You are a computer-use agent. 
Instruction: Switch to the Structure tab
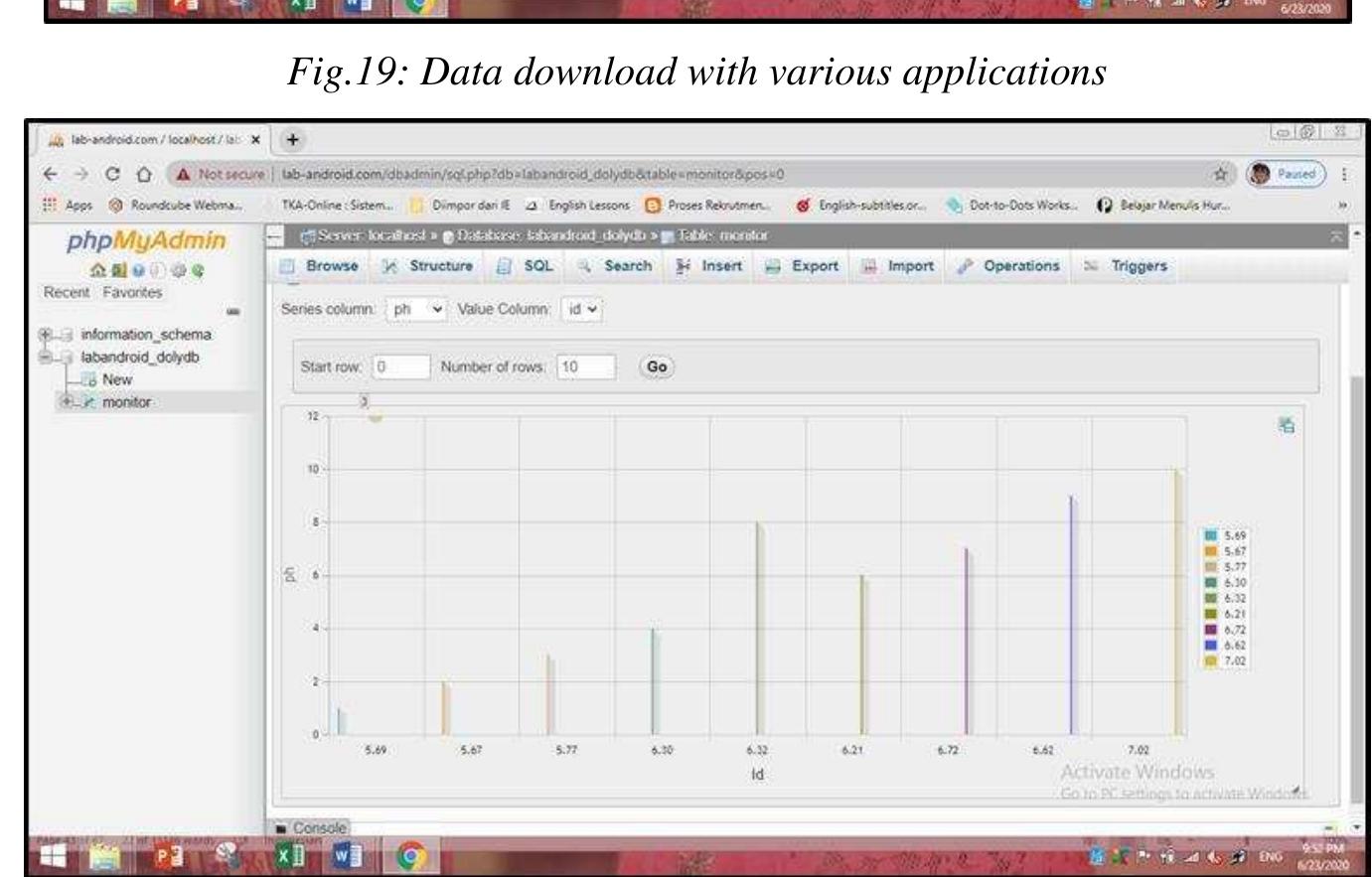pos(431,266)
